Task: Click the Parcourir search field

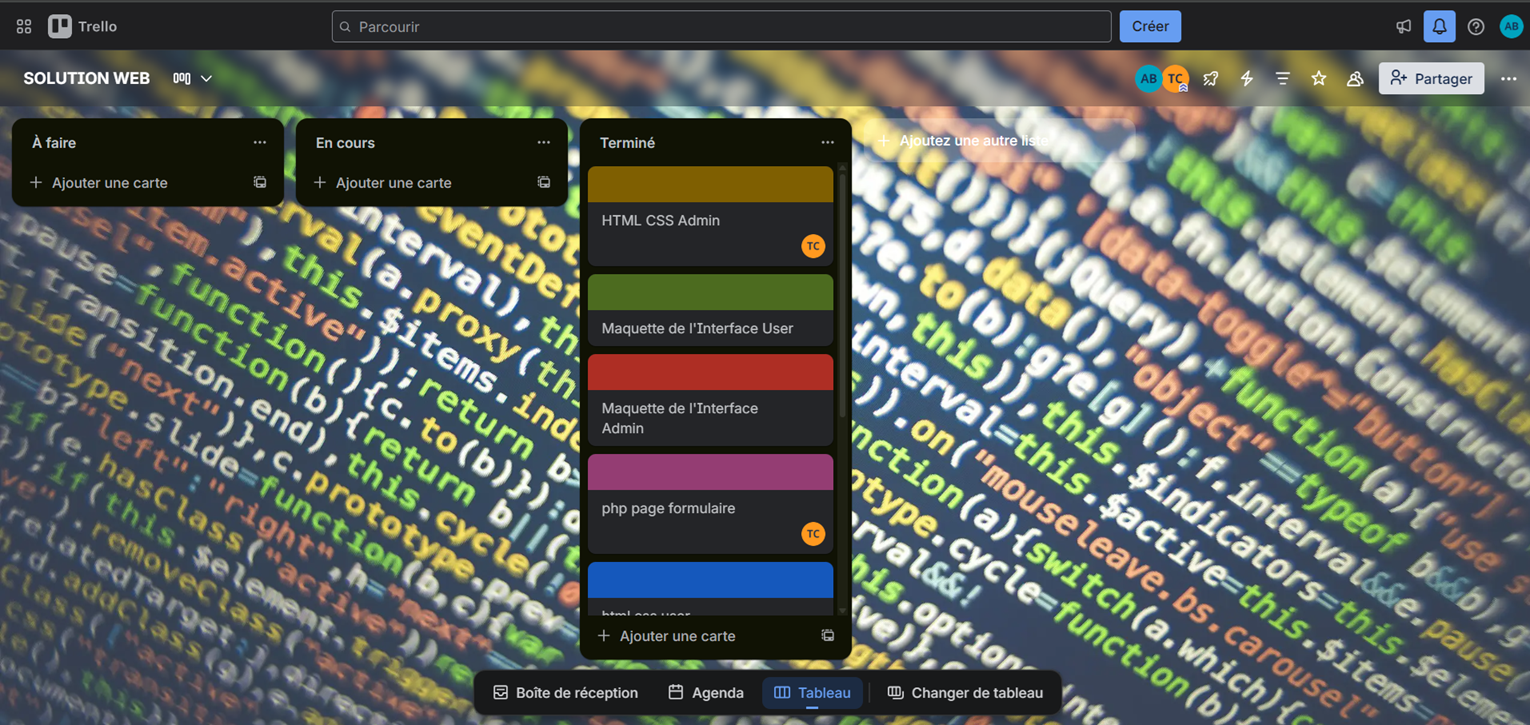Action: pyautogui.click(x=721, y=27)
